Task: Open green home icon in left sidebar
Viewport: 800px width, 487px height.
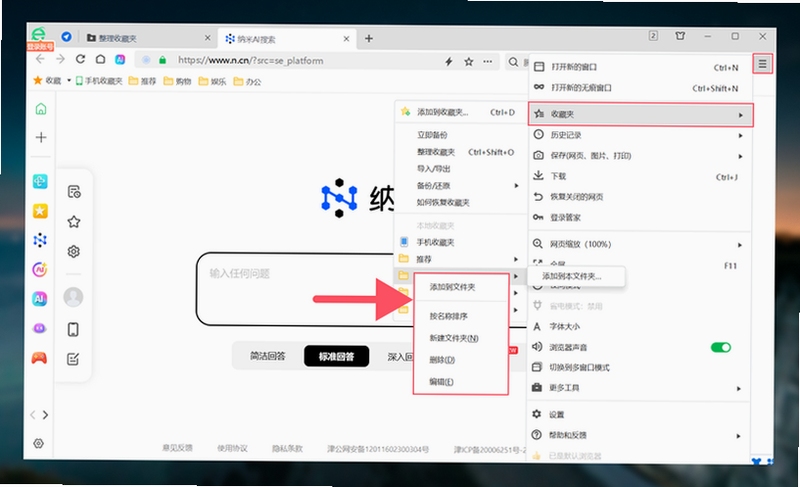Action: pos(41,109)
